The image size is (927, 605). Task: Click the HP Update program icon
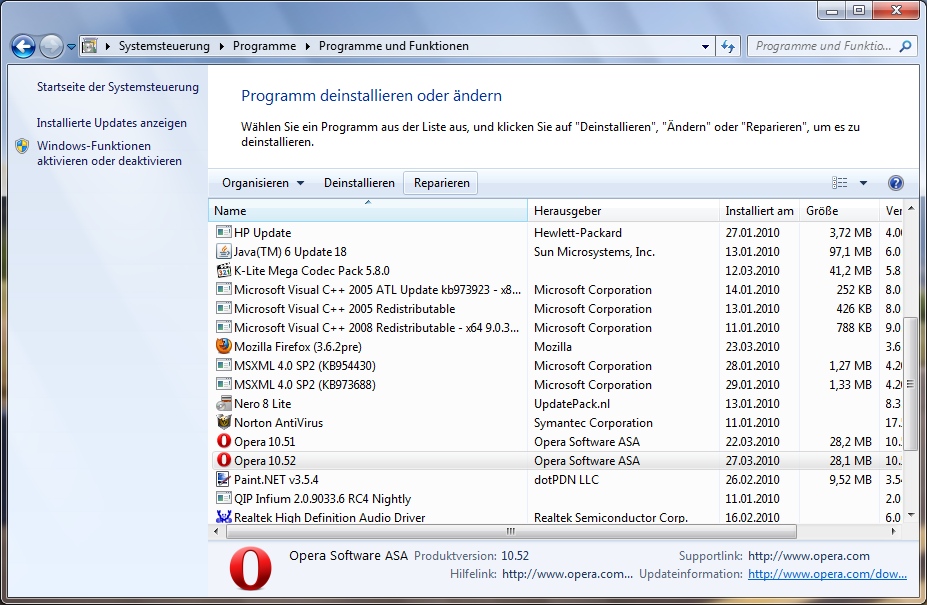click(x=223, y=232)
